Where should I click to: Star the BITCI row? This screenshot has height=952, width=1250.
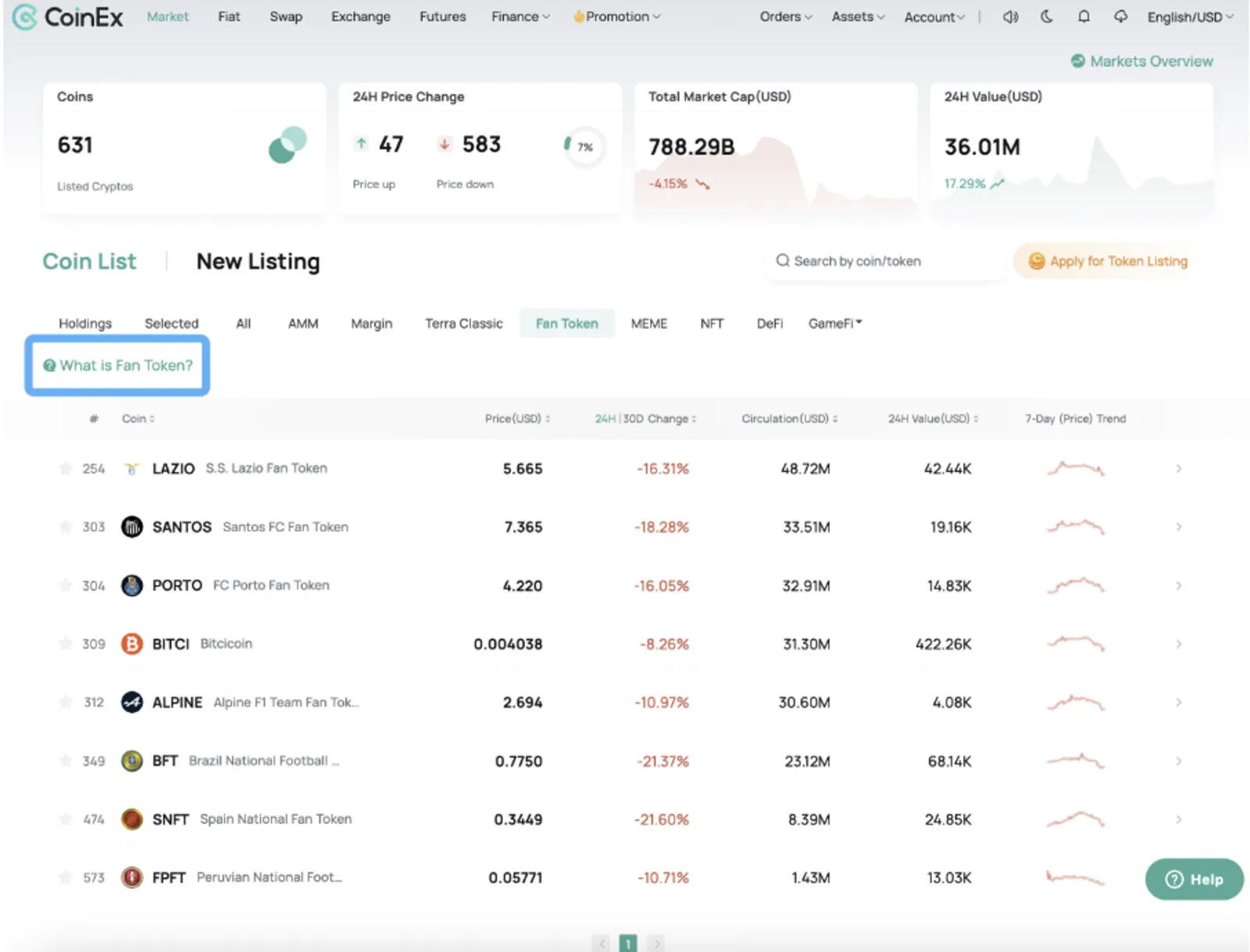[66, 644]
